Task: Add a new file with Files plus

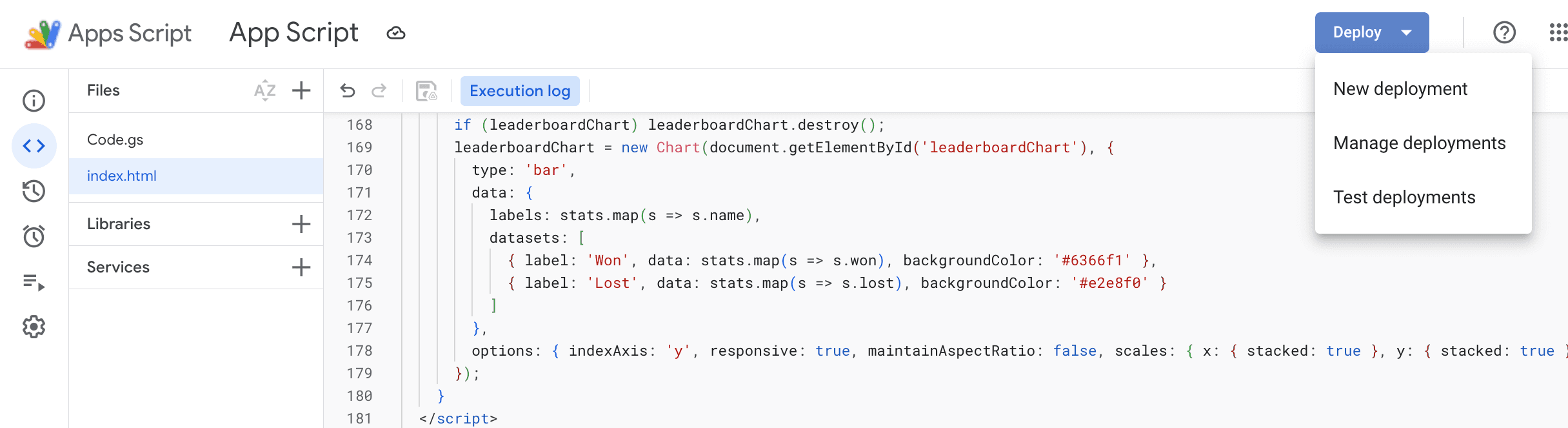Action: (x=301, y=91)
